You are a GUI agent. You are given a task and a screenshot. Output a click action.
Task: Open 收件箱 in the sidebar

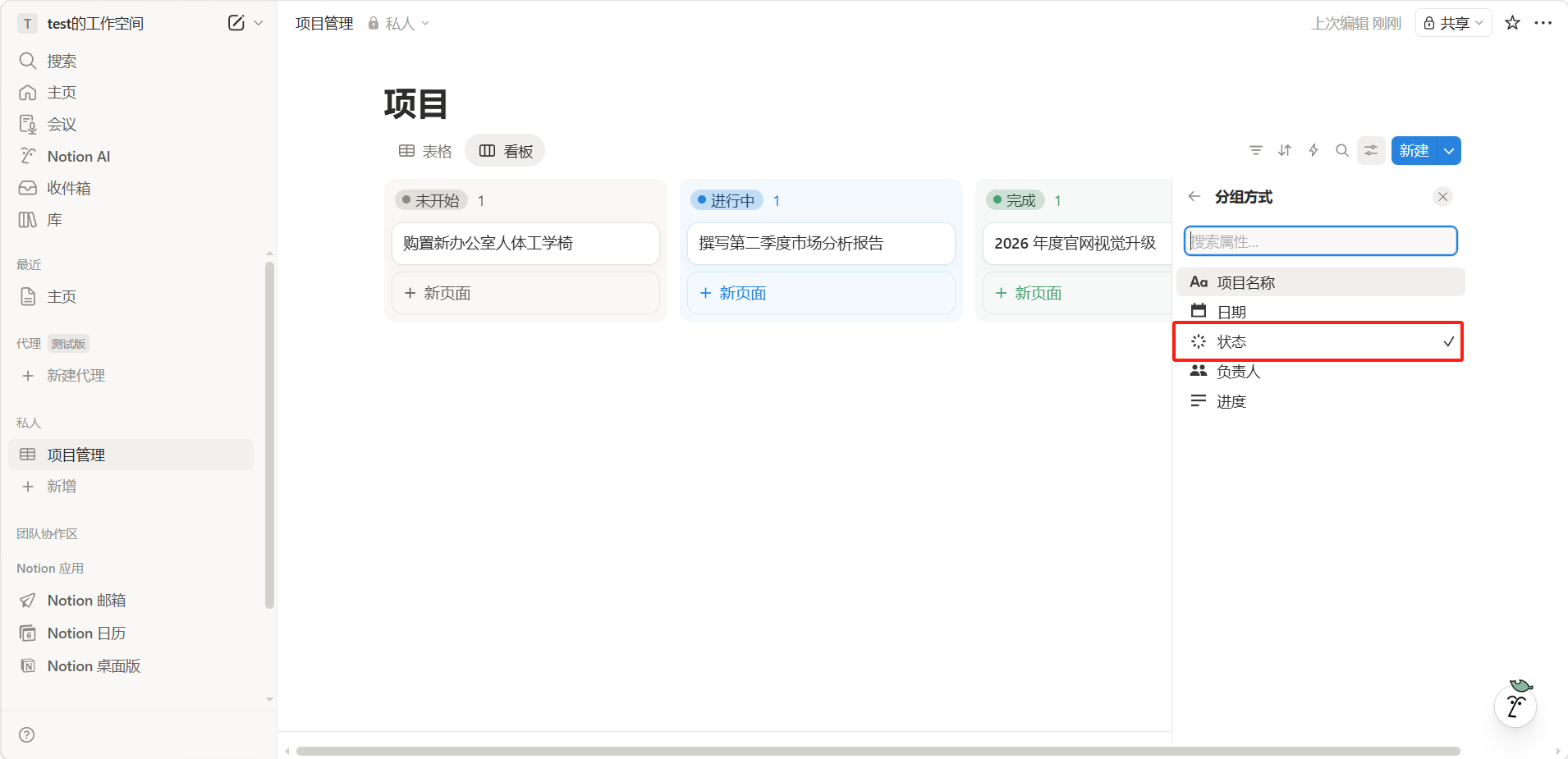click(68, 188)
